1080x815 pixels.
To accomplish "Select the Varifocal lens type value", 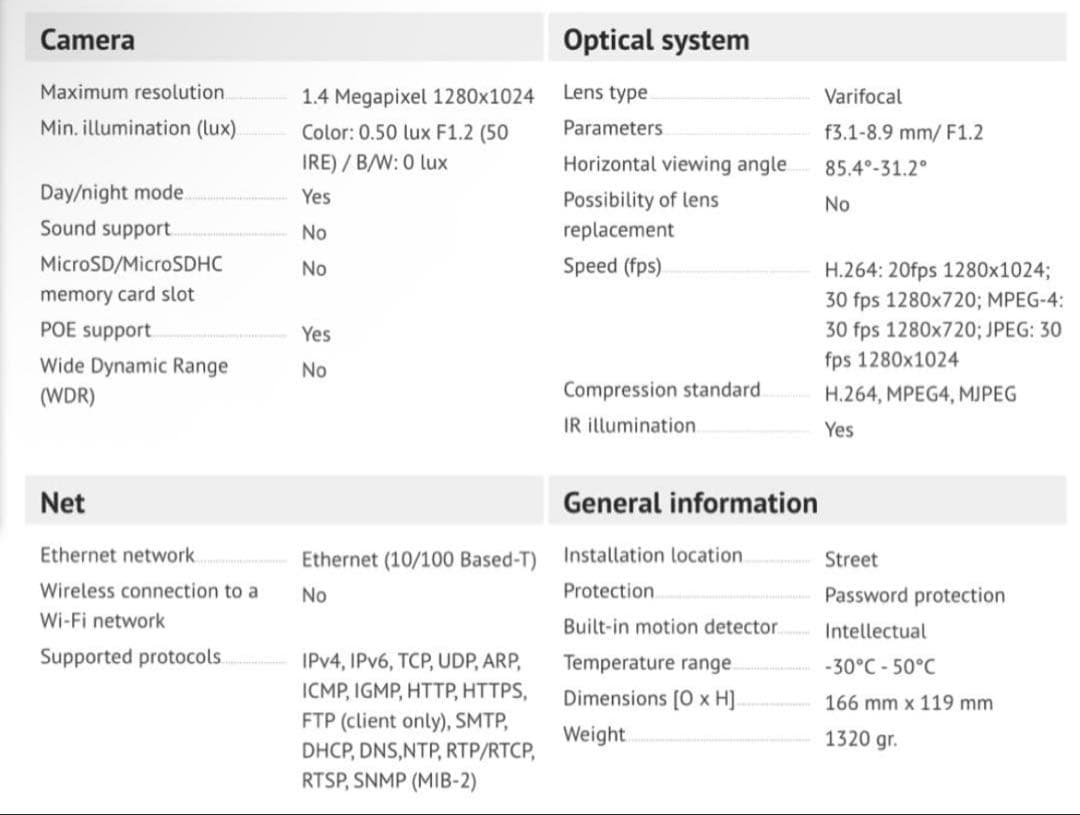I will coord(862,97).
